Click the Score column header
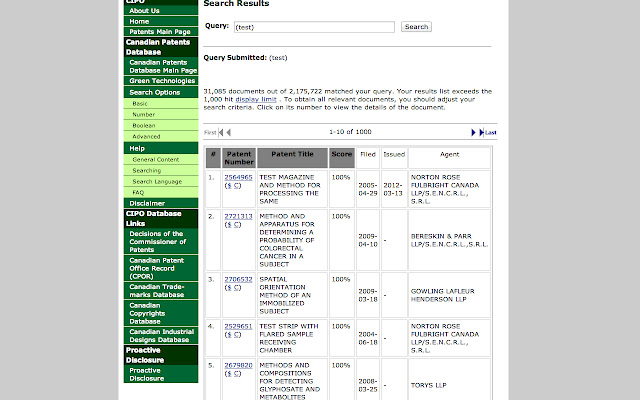 (342, 158)
